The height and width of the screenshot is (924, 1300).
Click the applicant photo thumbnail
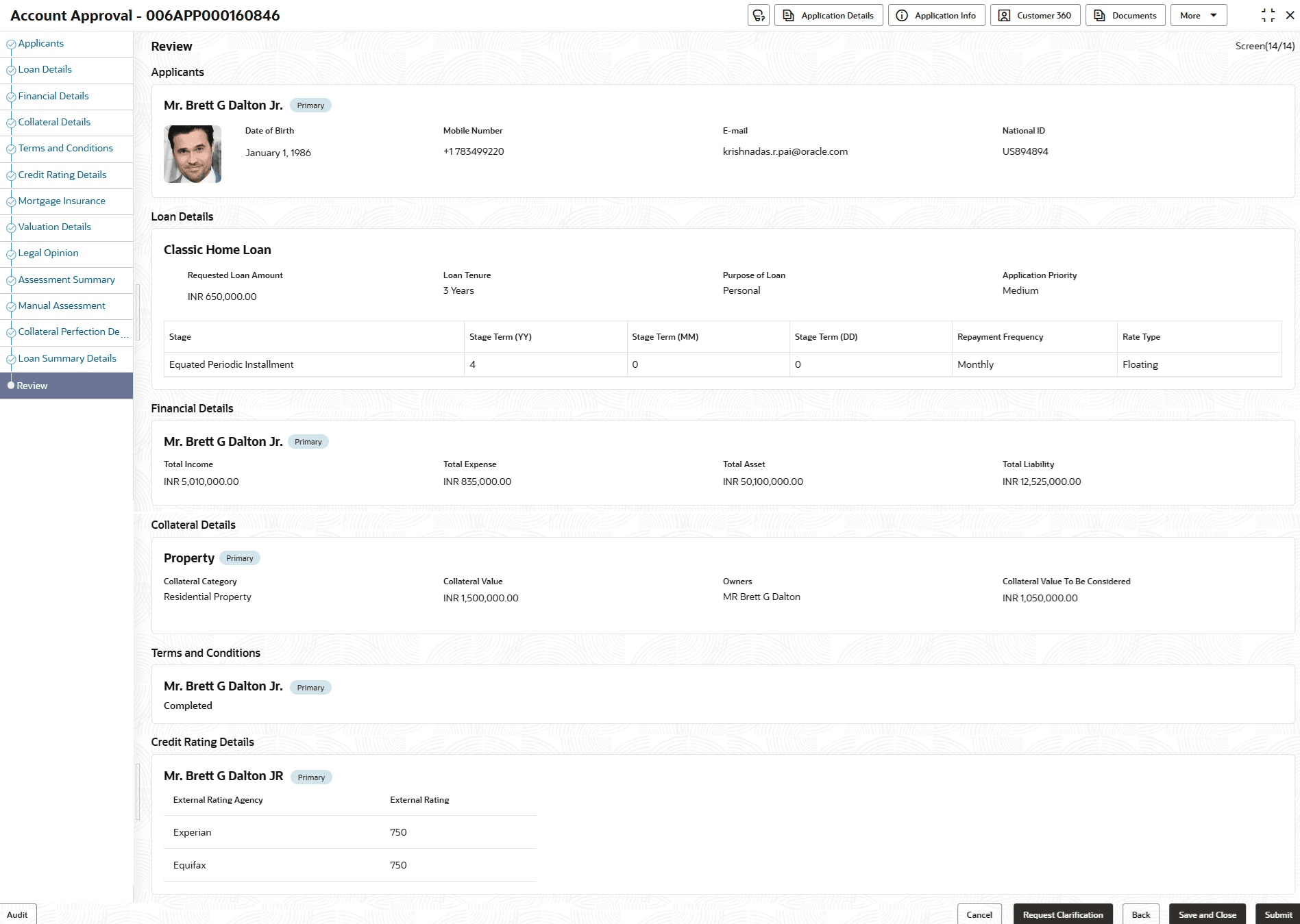pyautogui.click(x=193, y=154)
